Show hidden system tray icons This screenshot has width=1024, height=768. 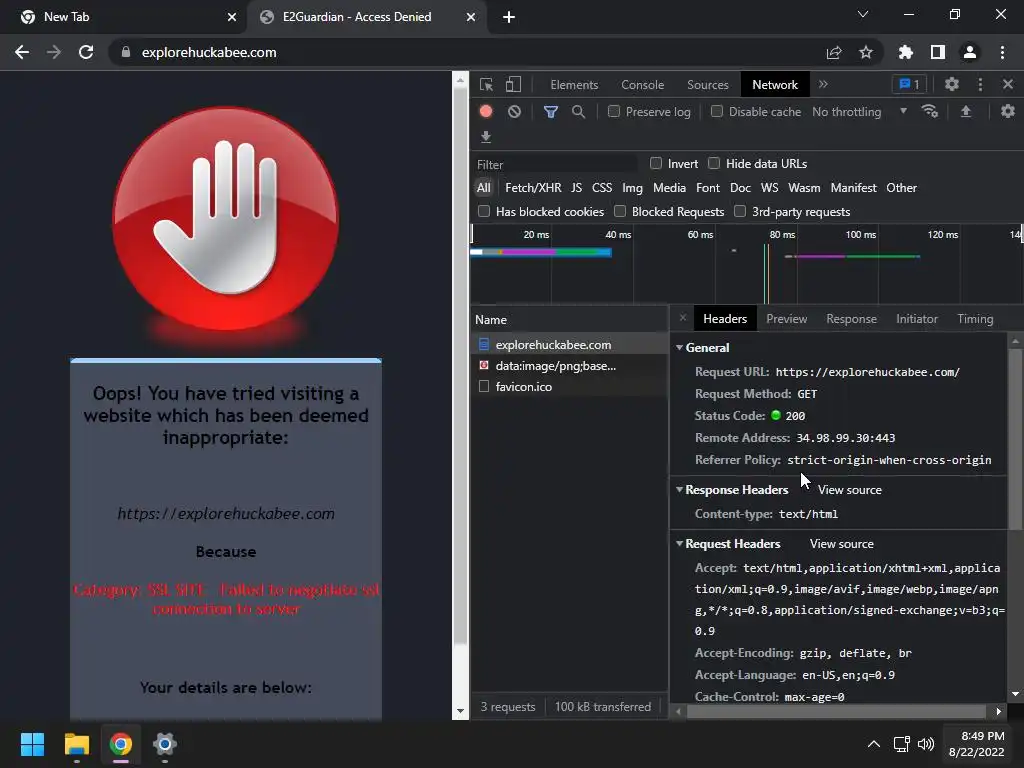click(x=873, y=744)
